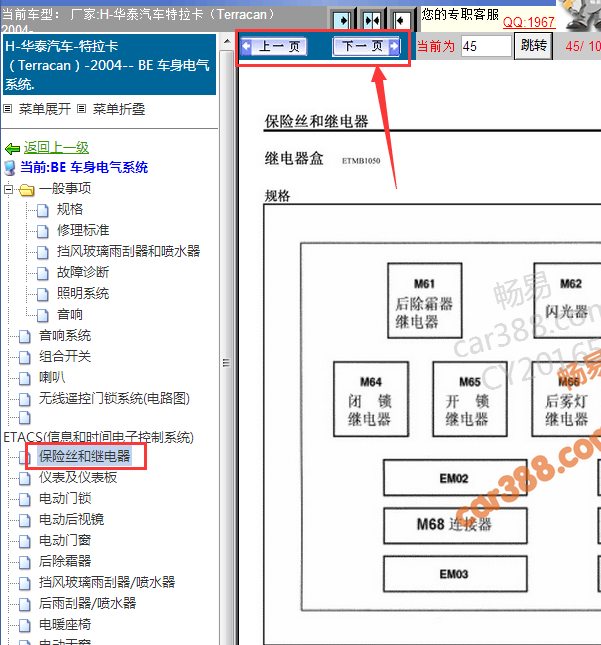Viewport: 601px width, 645px height.
Task: Click the M64 闭锁继电器 box in diagram
Action: pyautogui.click(x=371, y=399)
